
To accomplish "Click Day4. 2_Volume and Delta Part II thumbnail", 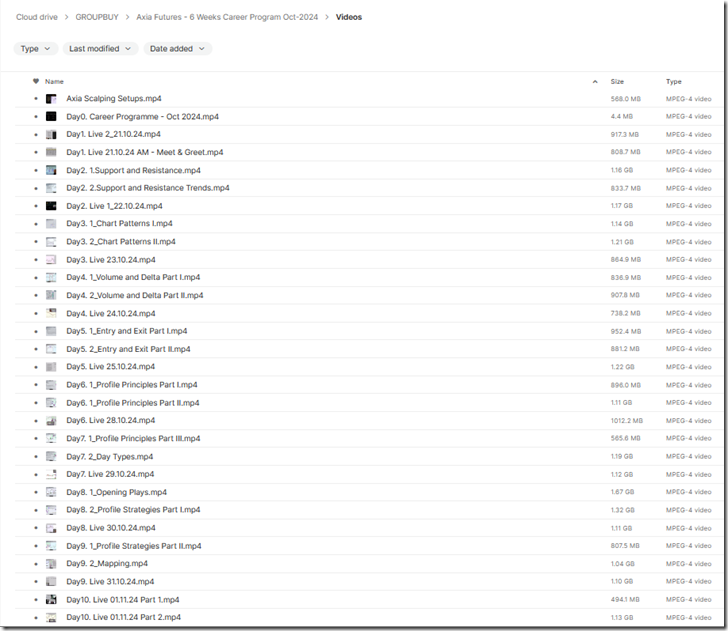I will click(x=51, y=295).
